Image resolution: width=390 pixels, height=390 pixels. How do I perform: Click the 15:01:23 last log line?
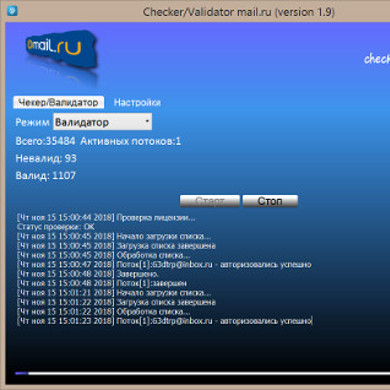pos(165,321)
